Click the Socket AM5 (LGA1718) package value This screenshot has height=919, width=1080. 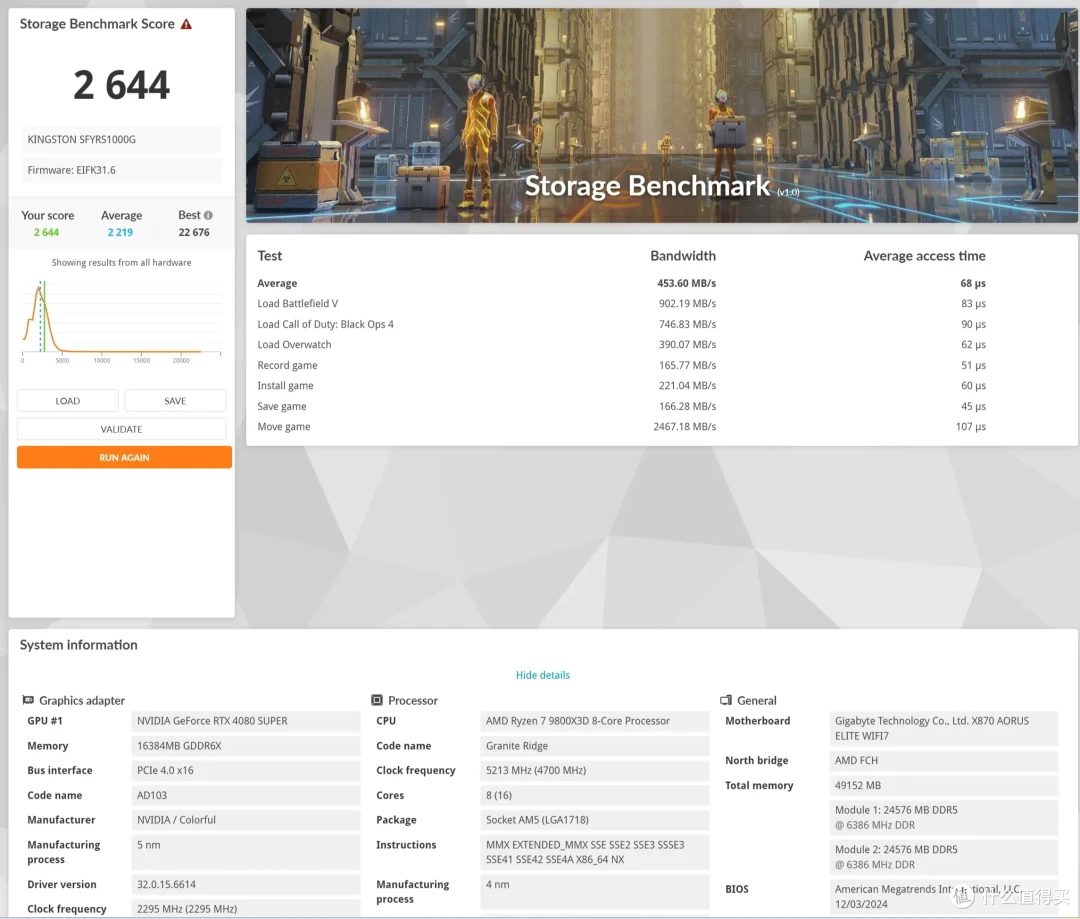[x=594, y=820]
